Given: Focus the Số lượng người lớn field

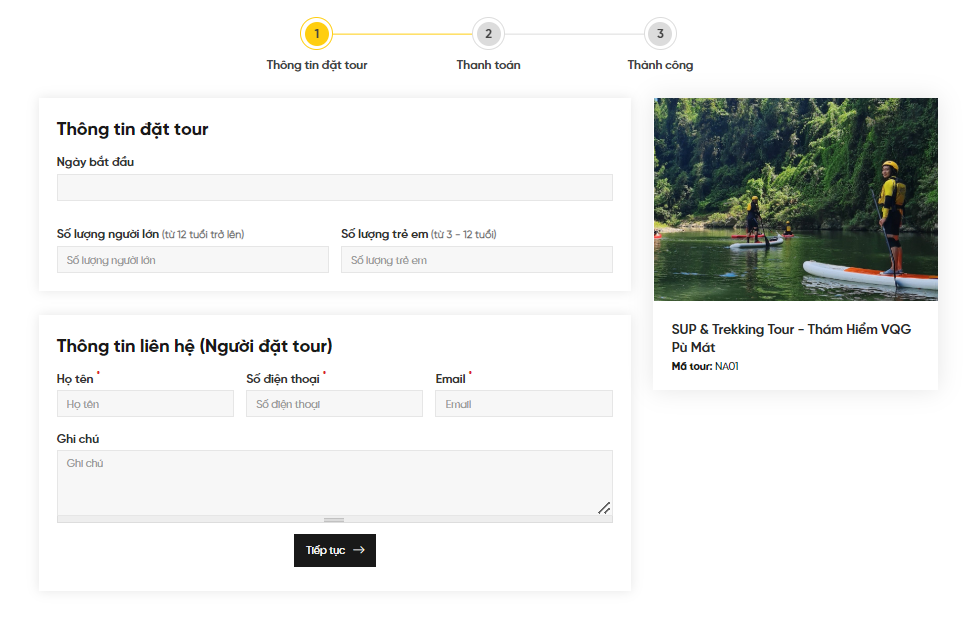Looking at the screenshot, I should click(192, 260).
